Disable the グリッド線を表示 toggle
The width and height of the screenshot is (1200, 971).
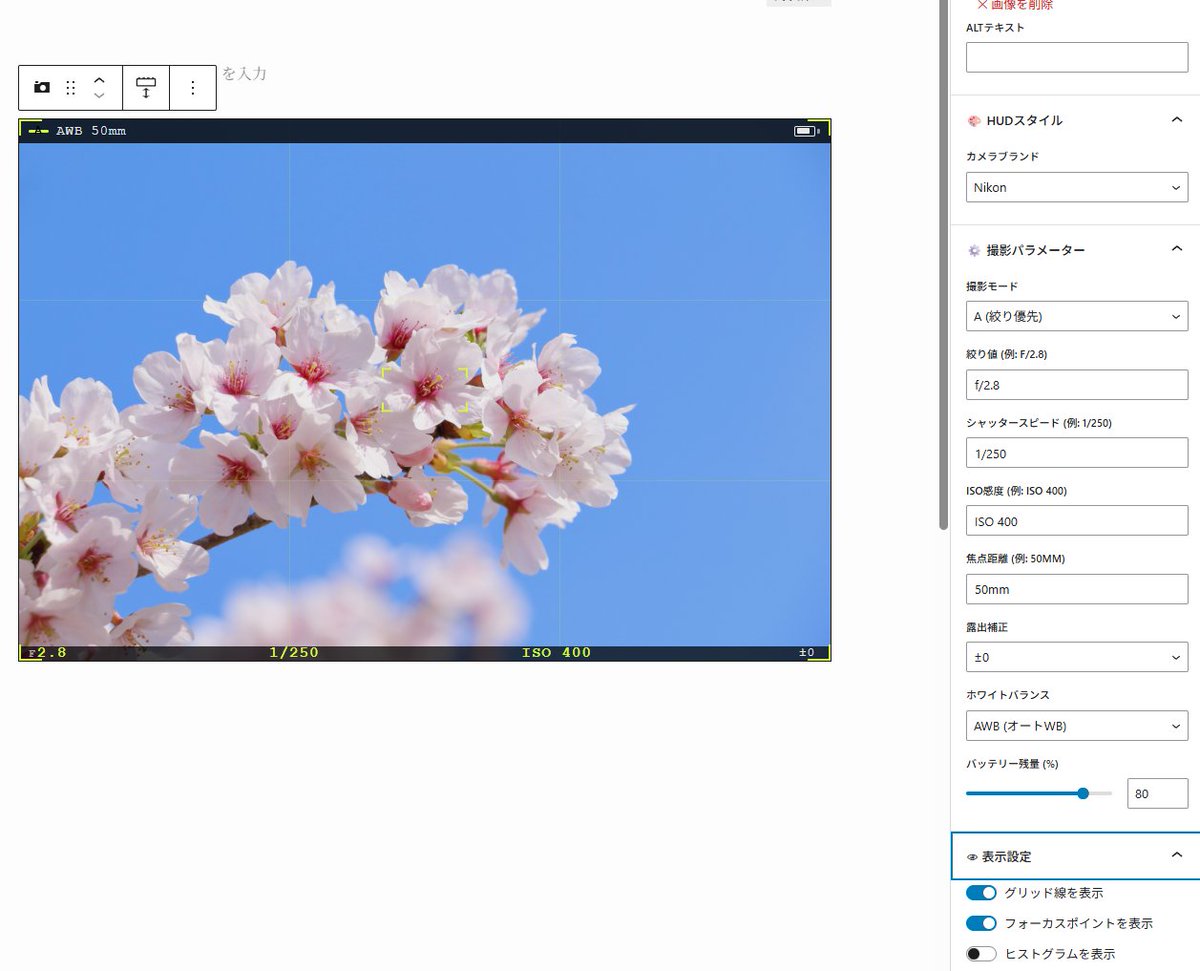(x=981, y=892)
